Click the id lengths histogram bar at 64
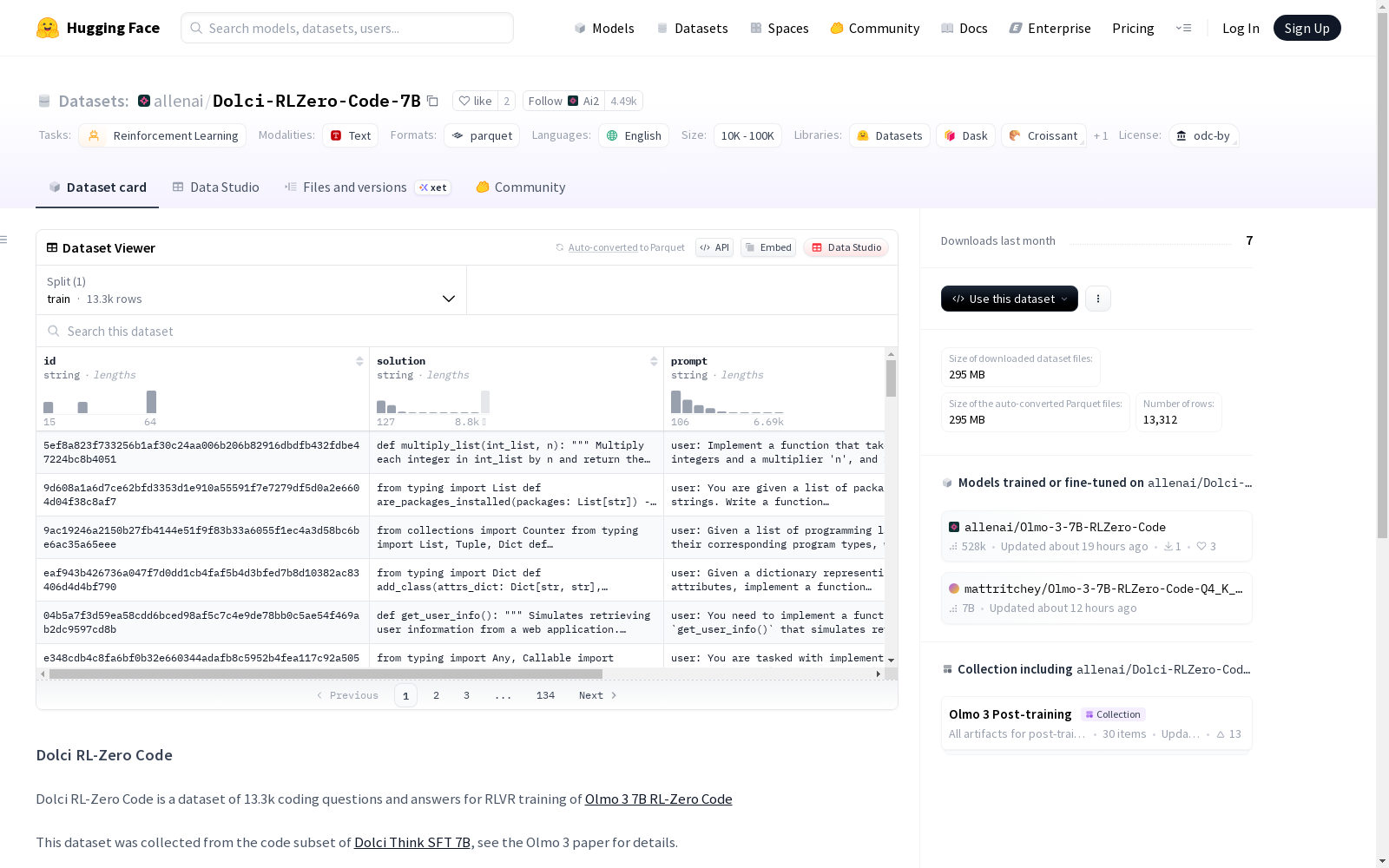The width and height of the screenshot is (1389, 868). [151, 402]
